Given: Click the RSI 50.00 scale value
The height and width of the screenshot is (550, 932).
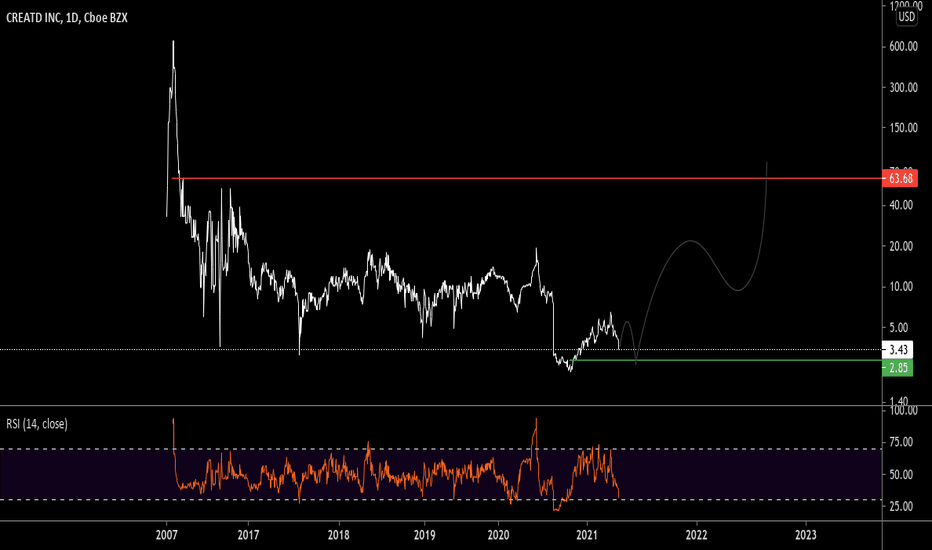Looking at the screenshot, I should (x=901, y=474).
